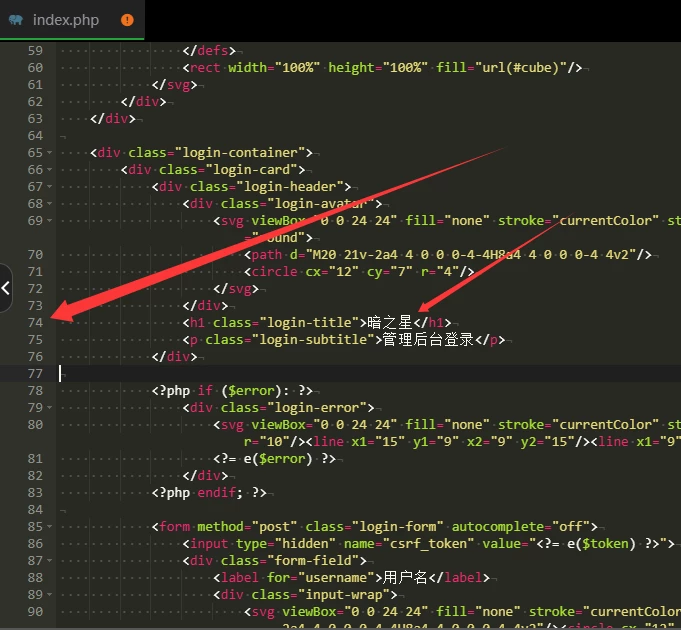Click line number 74 in the gutter
Screen dimensions: 681x630
(35, 322)
